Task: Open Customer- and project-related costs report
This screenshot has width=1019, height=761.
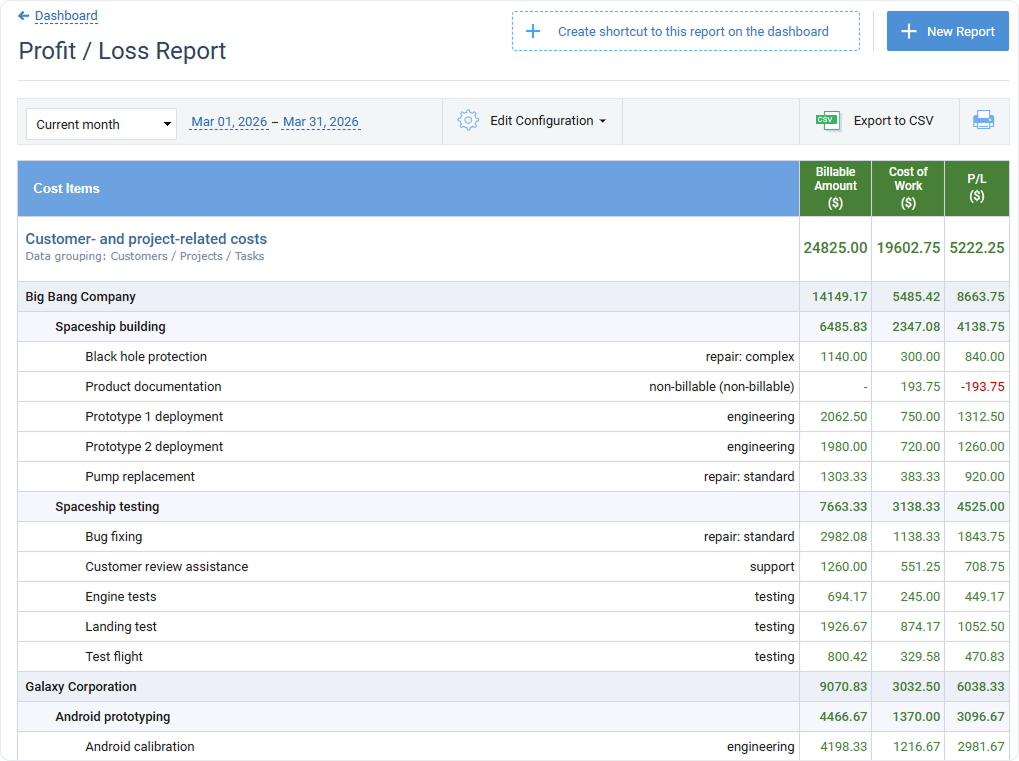Action: (146, 239)
